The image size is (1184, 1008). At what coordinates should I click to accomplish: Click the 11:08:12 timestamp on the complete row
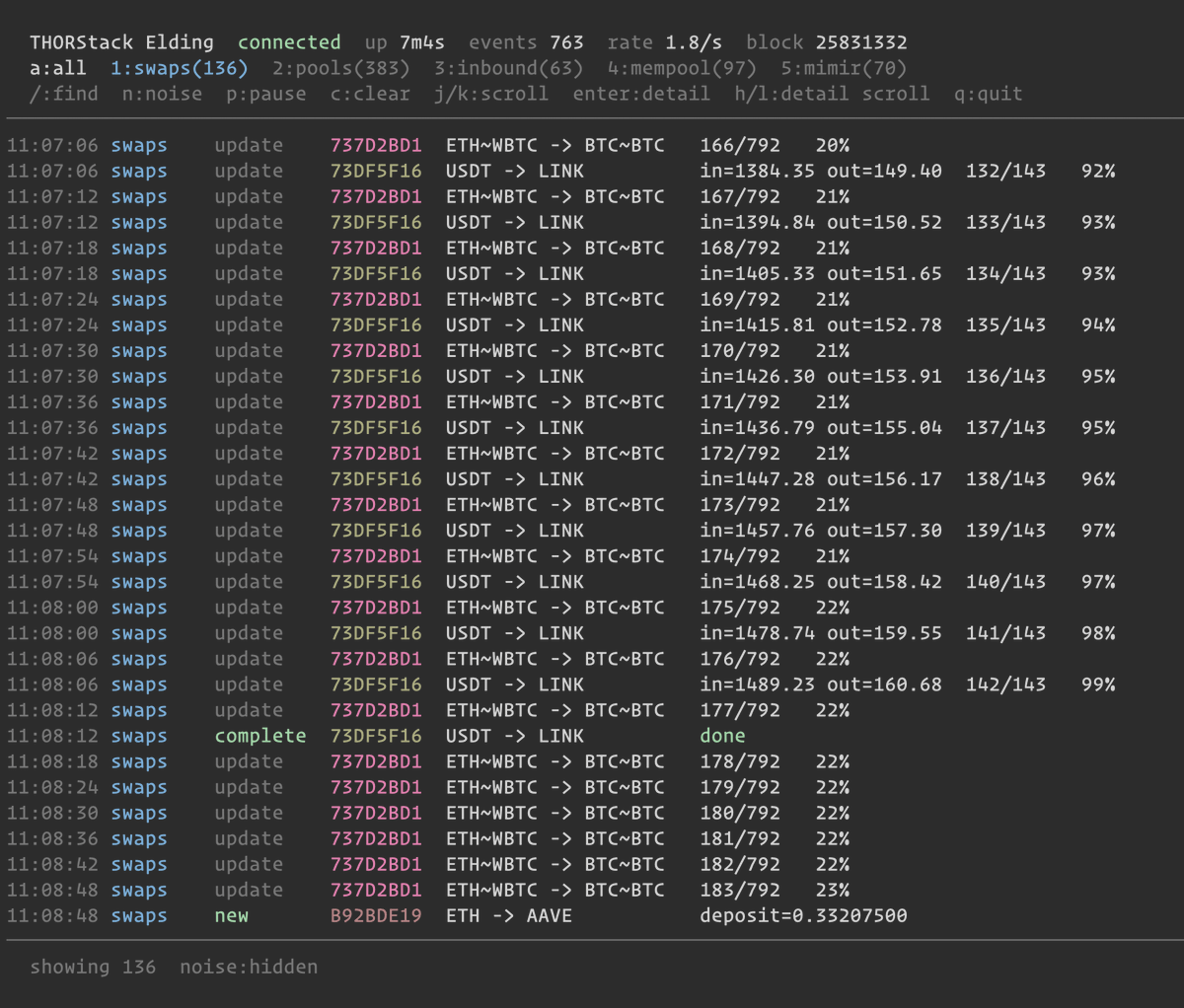52,736
